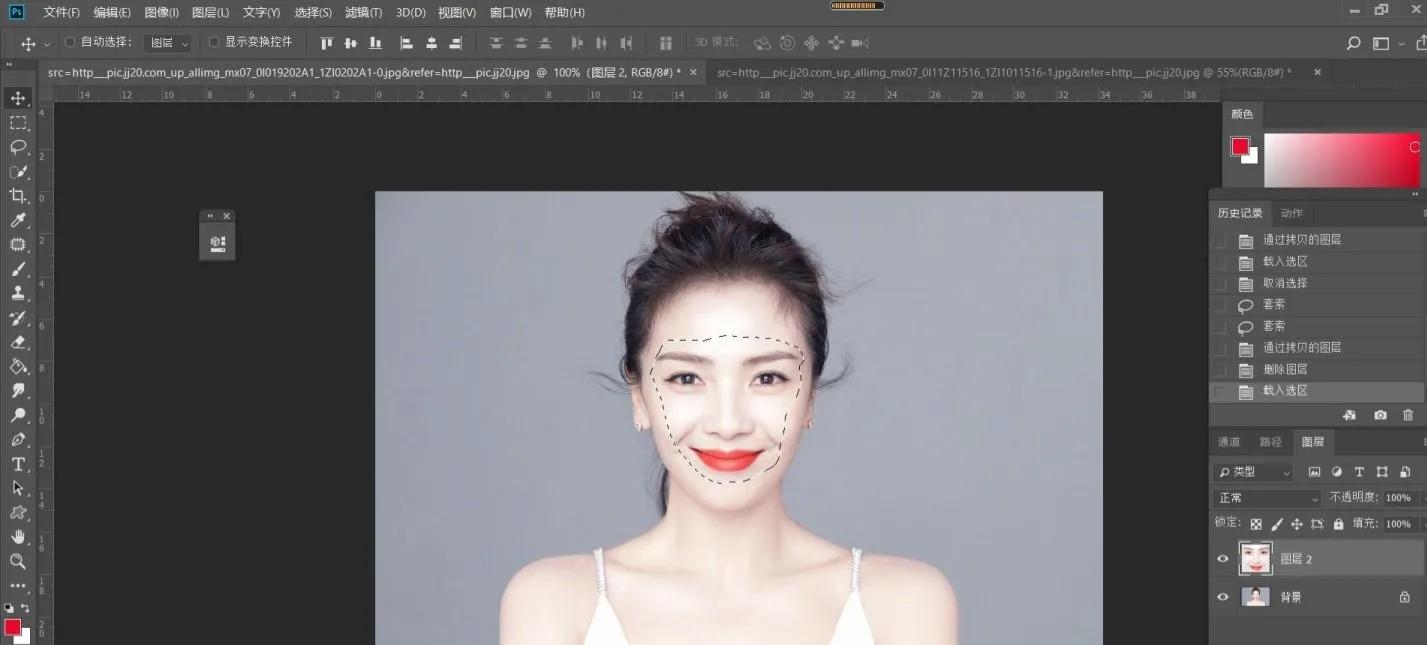Open the 滤镜 menu
Viewport: 1427px width, 645px height.
coord(363,12)
